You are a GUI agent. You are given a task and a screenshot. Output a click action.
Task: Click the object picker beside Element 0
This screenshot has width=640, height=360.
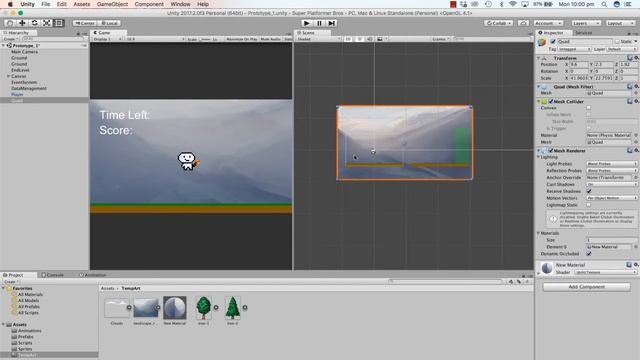(x=636, y=247)
